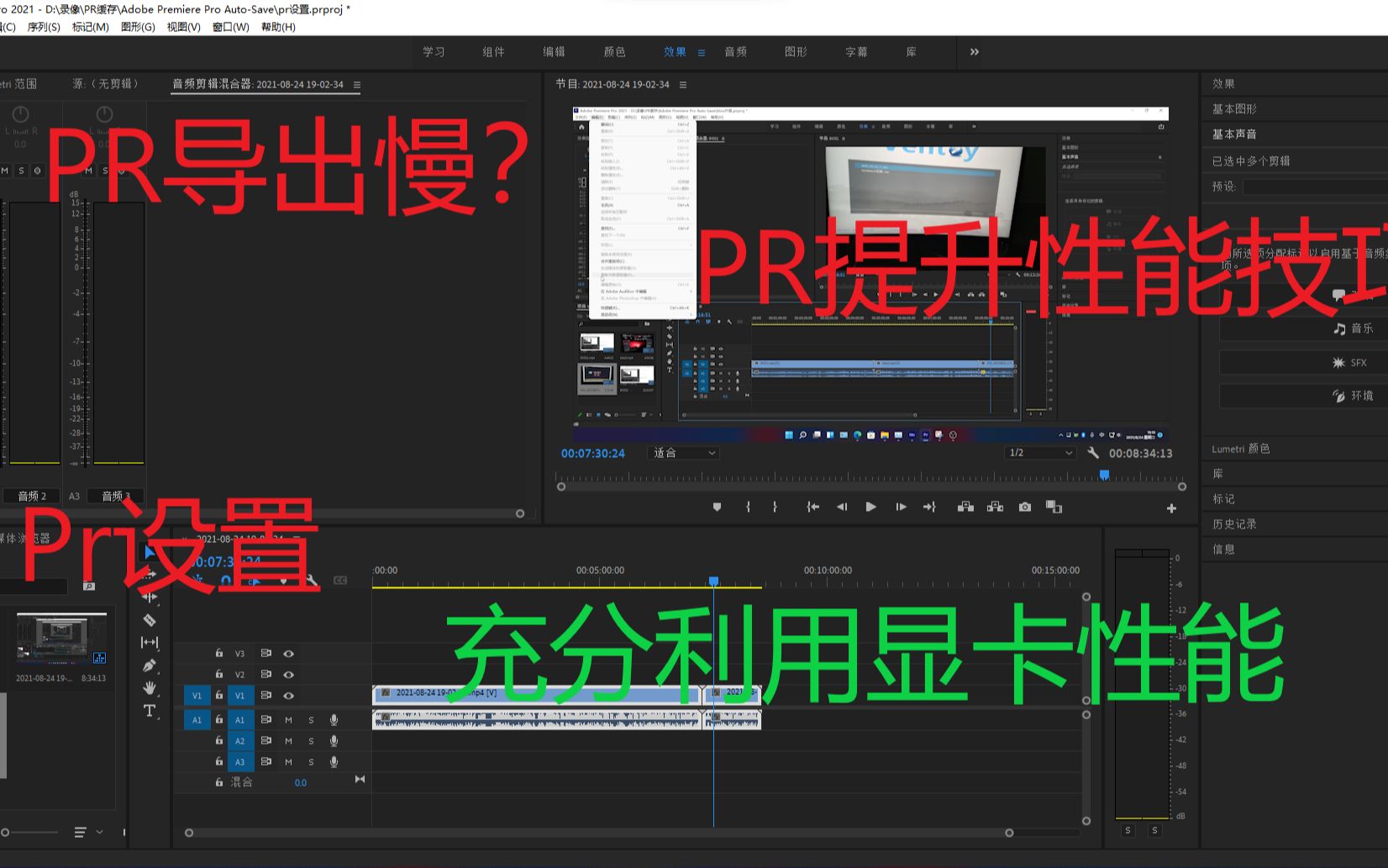
Task: Step forward one frame
Action: pos(901,507)
